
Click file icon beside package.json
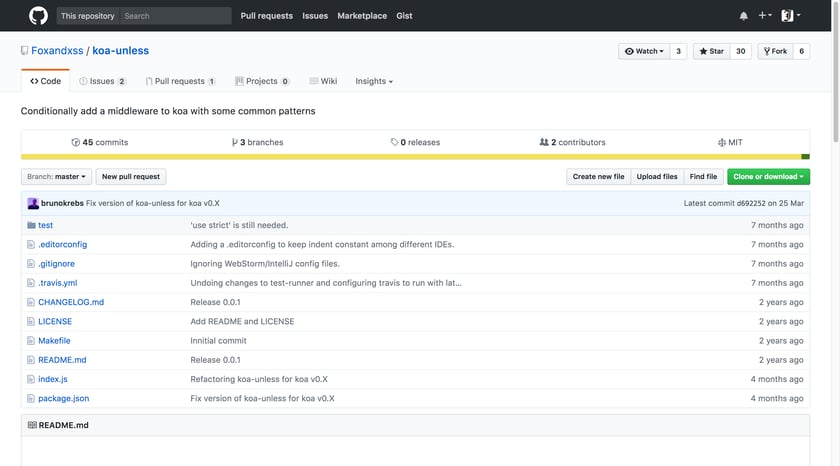pyautogui.click(x=31, y=399)
